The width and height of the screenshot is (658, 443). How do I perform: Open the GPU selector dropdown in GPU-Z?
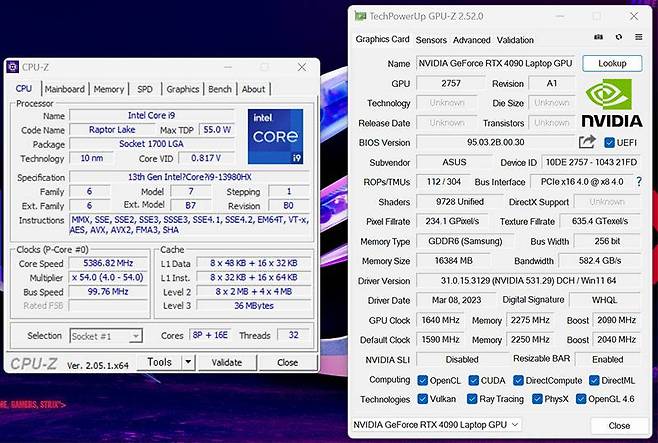pos(436,425)
